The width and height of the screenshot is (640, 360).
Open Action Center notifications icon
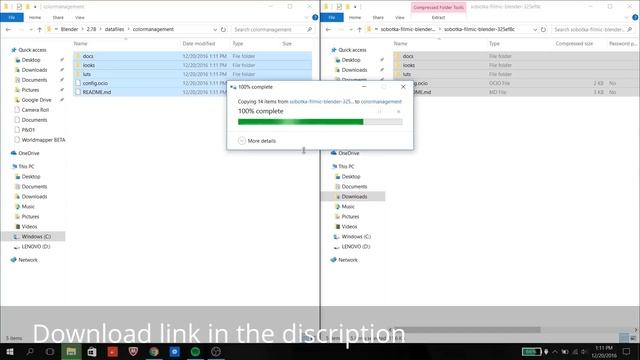pos(626,351)
